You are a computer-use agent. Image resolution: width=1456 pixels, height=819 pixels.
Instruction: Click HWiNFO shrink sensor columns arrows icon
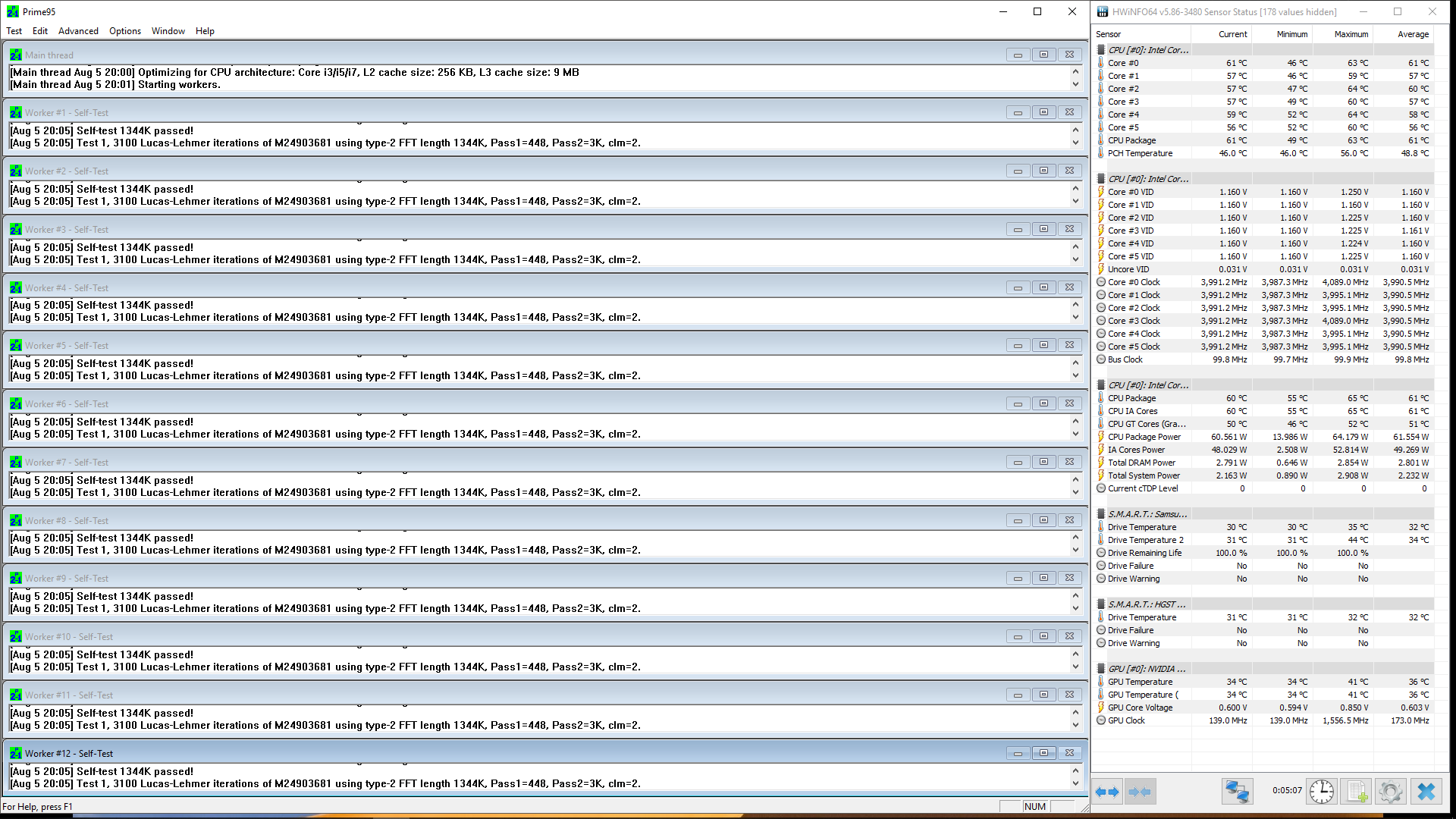(x=1140, y=792)
